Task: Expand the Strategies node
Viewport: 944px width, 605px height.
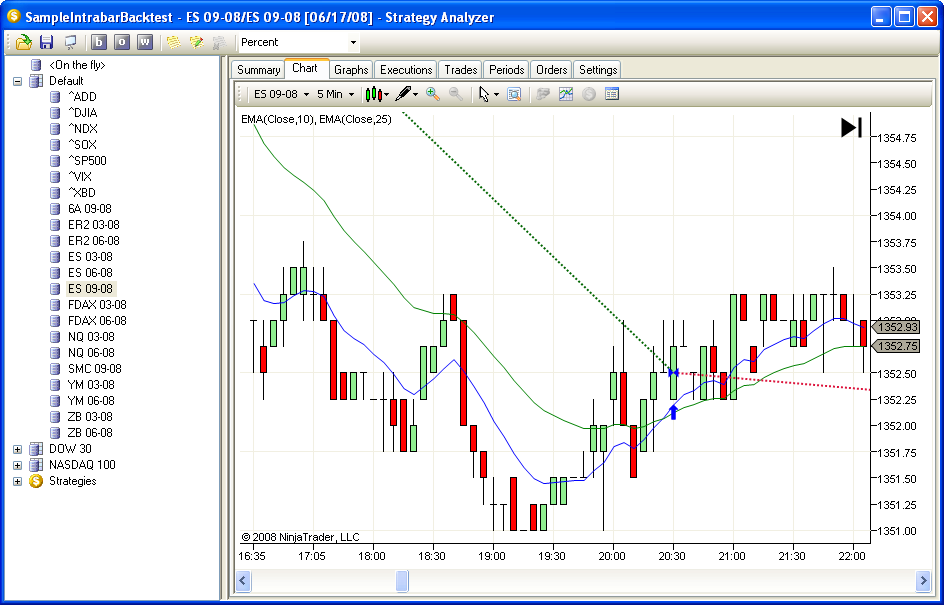Action: pyautogui.click(x=17, y=481)
